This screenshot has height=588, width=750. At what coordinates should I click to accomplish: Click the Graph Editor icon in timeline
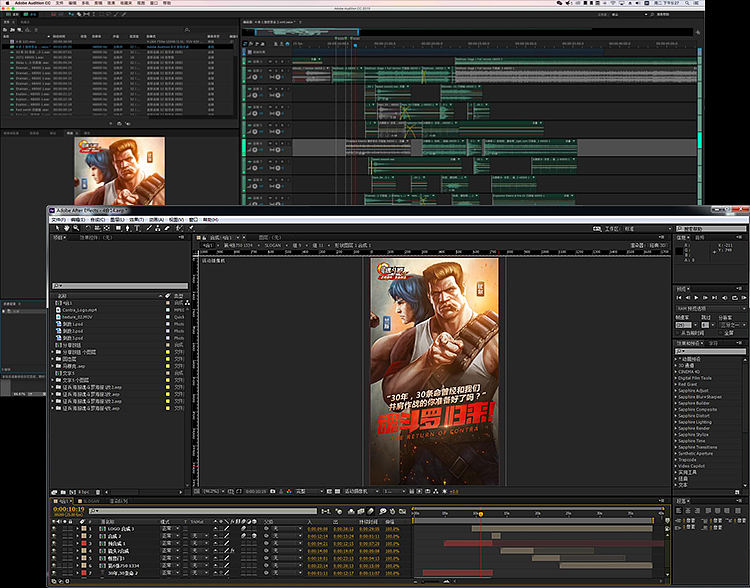pos(403,511)
